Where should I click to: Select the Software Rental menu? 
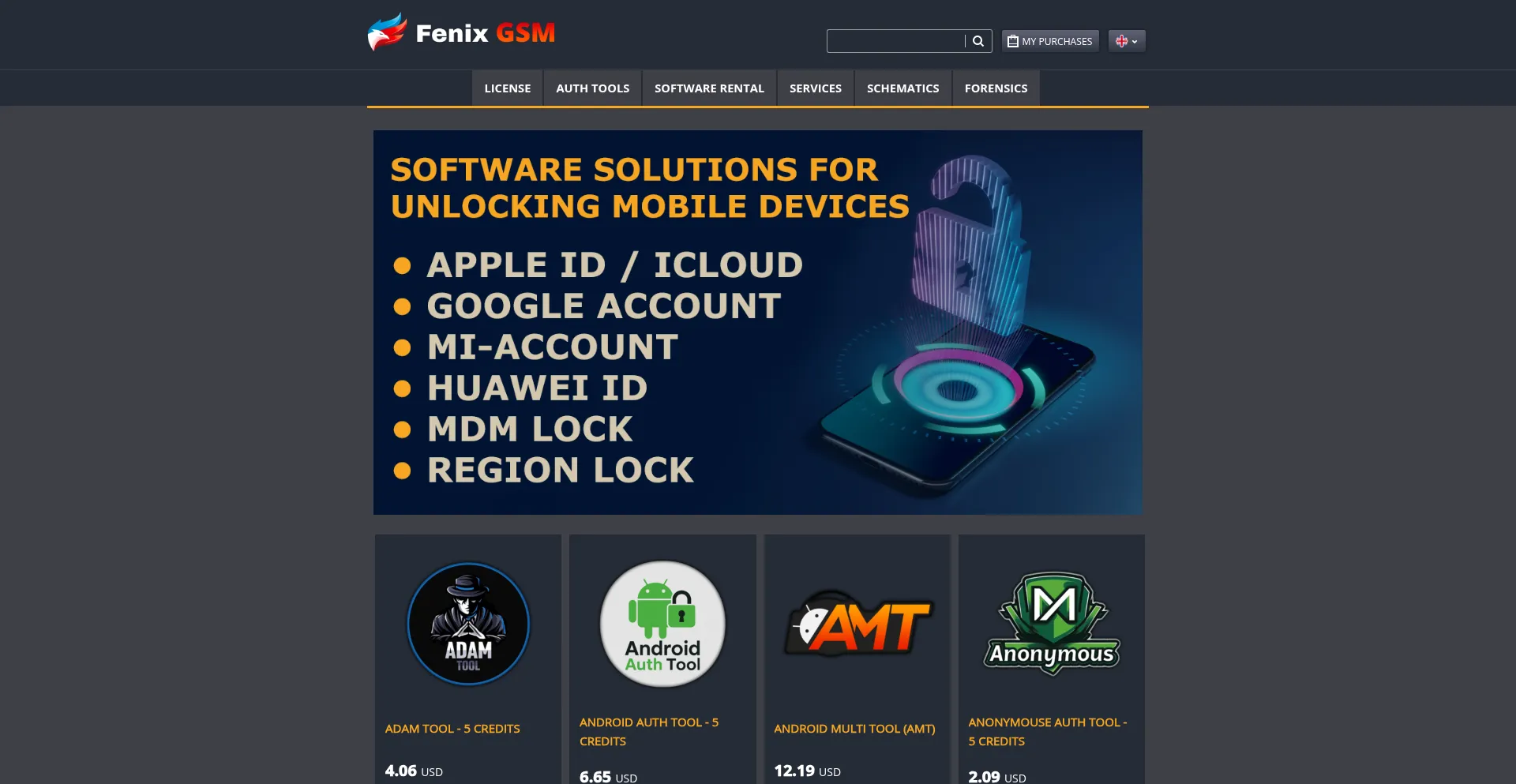(x=709, y=88)
